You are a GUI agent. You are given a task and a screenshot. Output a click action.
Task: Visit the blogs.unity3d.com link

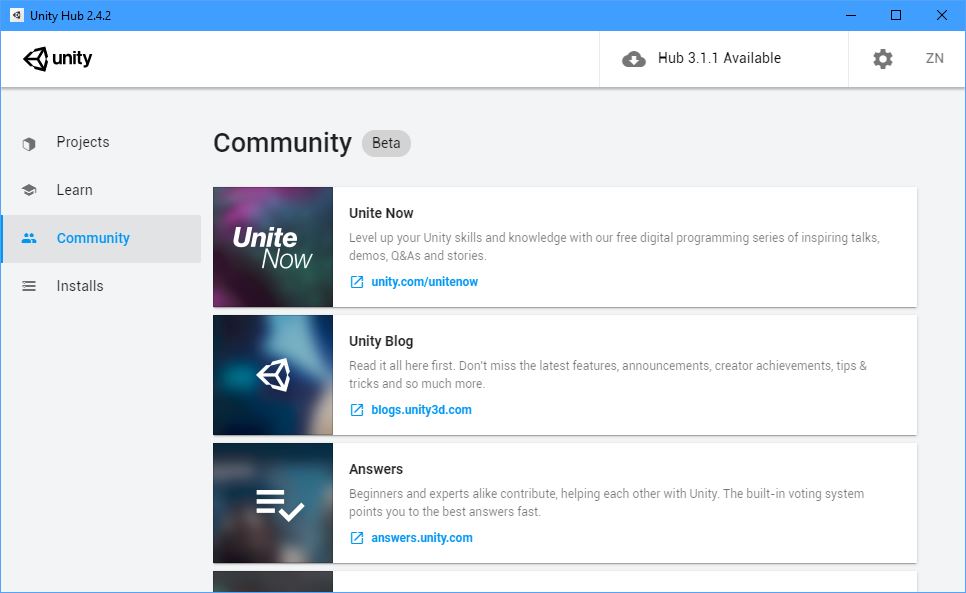(x=421, y=410)
